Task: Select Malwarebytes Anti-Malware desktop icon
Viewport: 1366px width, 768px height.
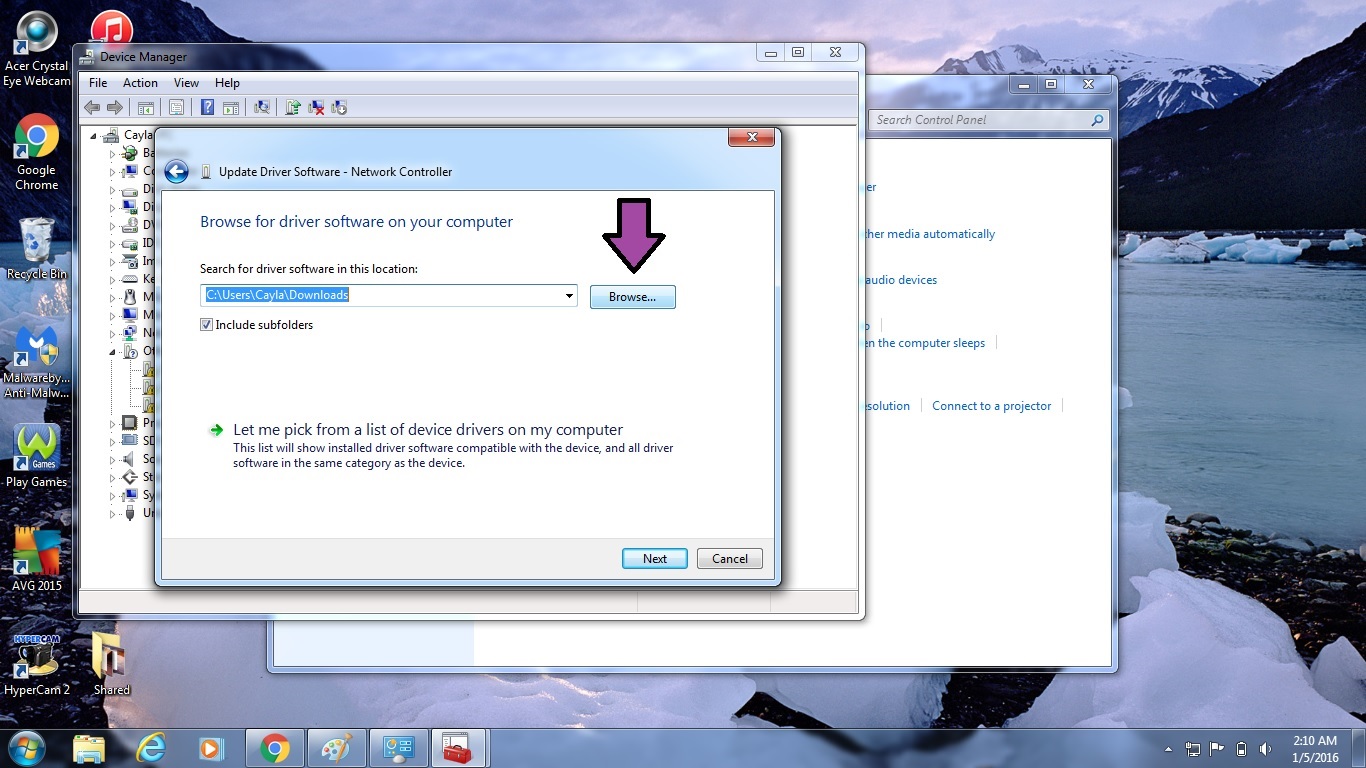Action: point(37,362)
